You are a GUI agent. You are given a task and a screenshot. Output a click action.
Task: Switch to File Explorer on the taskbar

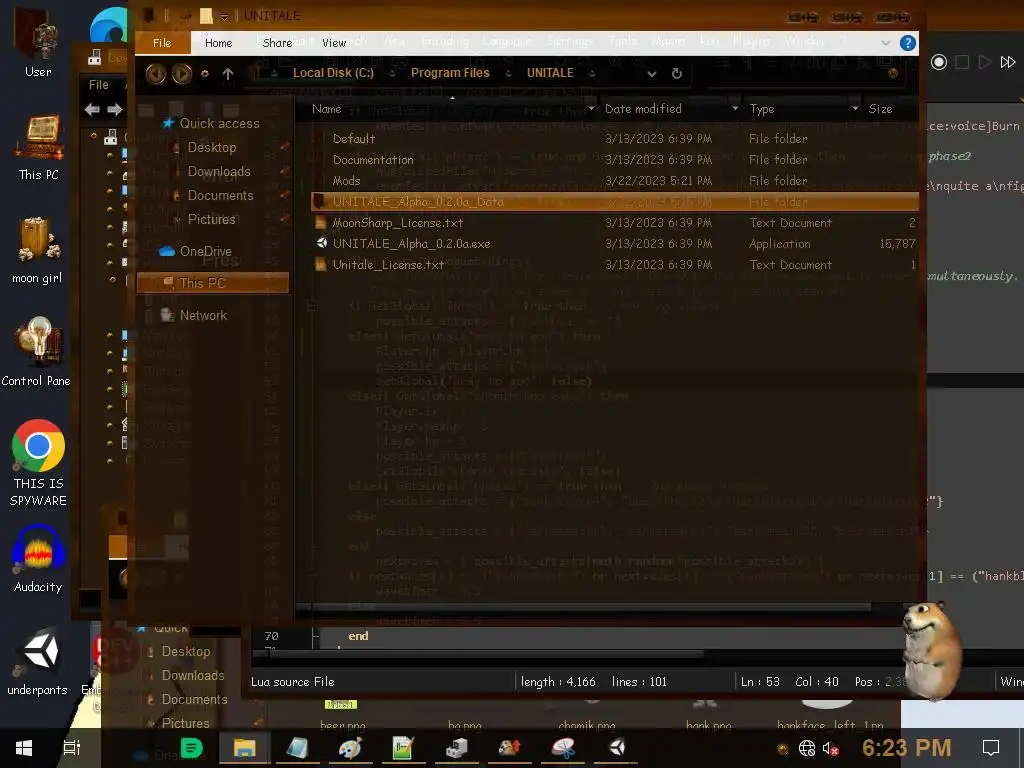[x=244, y=748]
